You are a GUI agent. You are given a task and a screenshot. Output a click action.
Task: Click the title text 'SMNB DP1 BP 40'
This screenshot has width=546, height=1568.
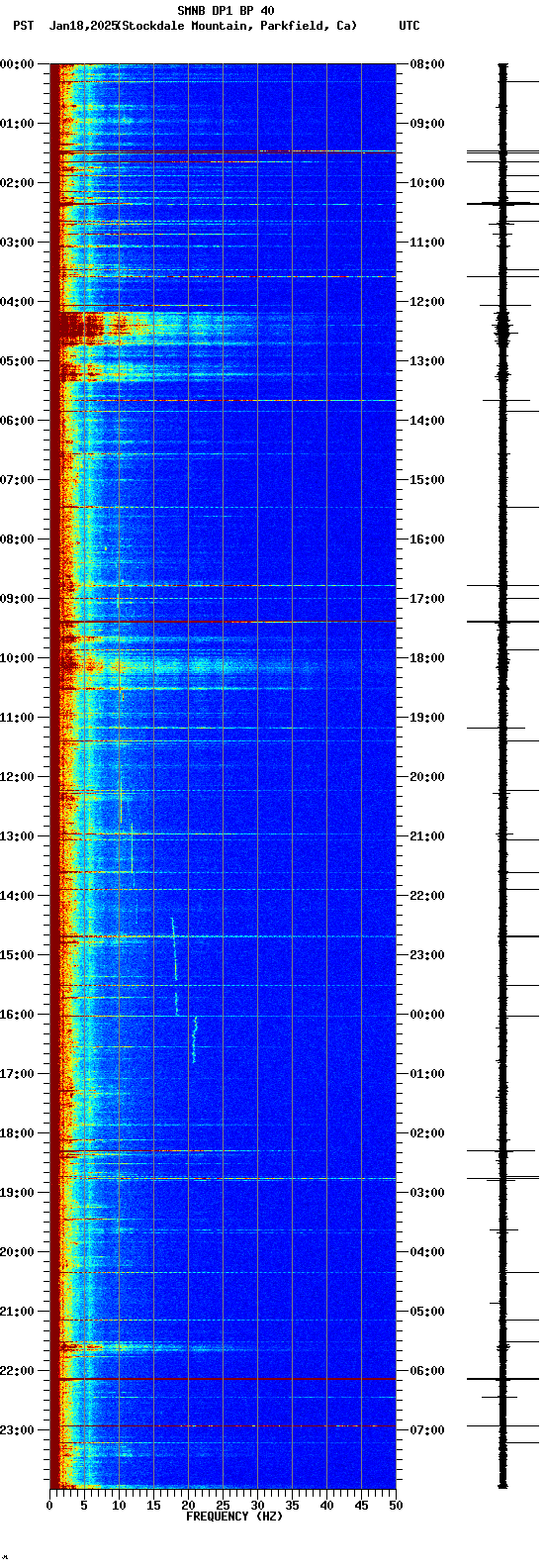(x=226, y=11)
